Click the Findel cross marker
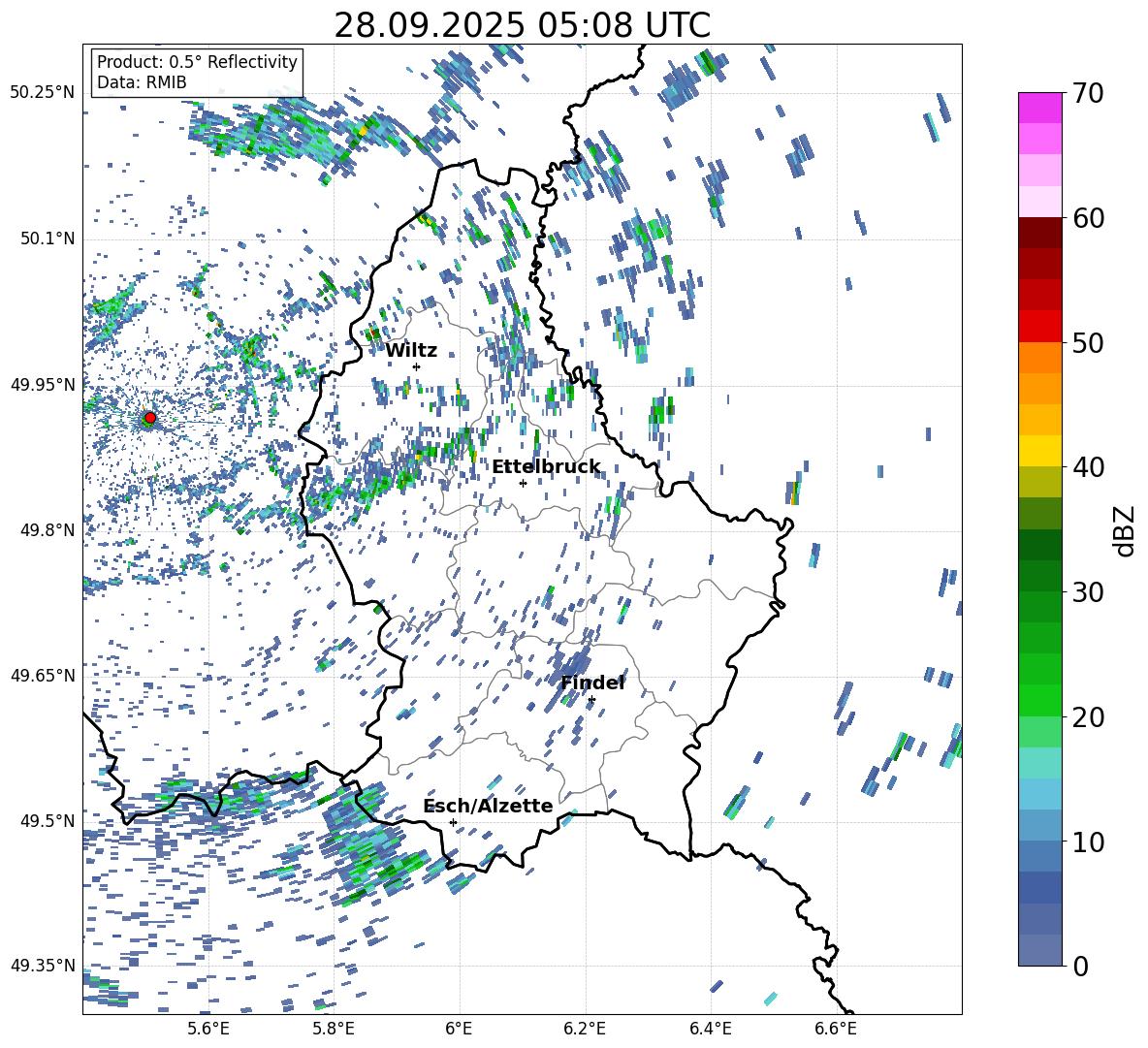The height and width of the screenshot is (1048, 1148). tap(591, 700)
